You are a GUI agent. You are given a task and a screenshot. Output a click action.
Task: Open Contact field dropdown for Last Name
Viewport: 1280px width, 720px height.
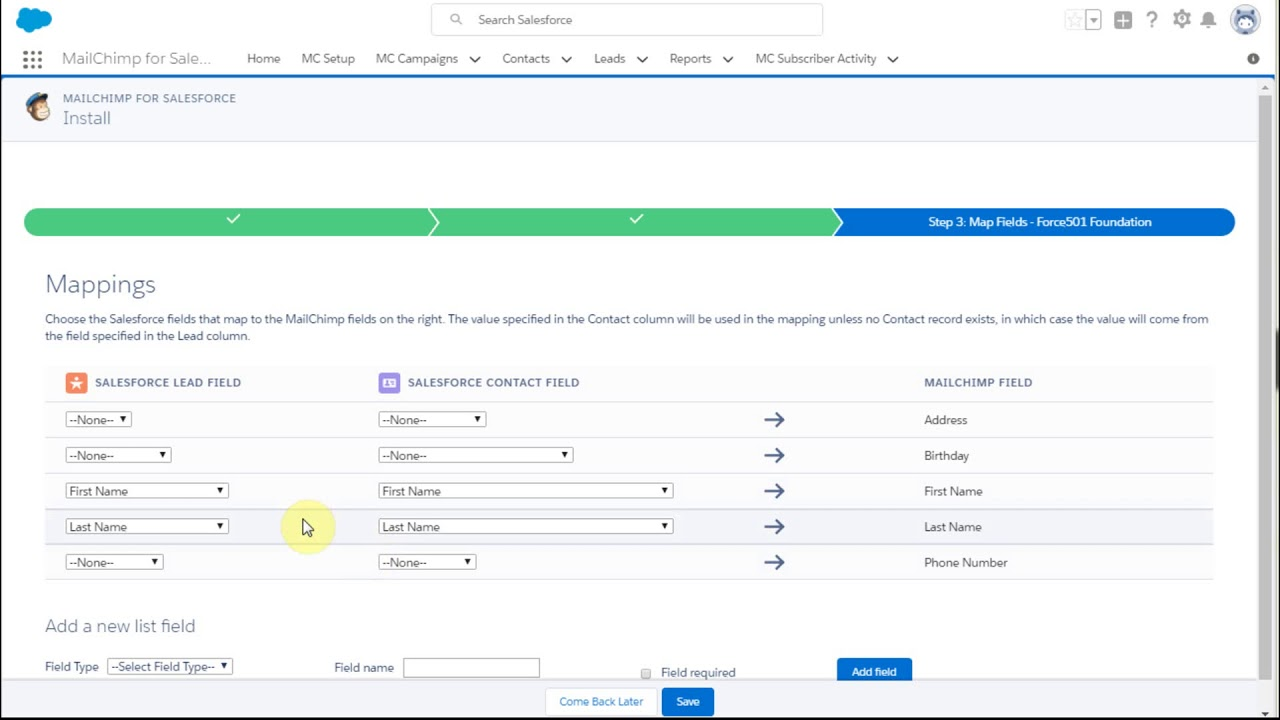click(x=526, y=527)
